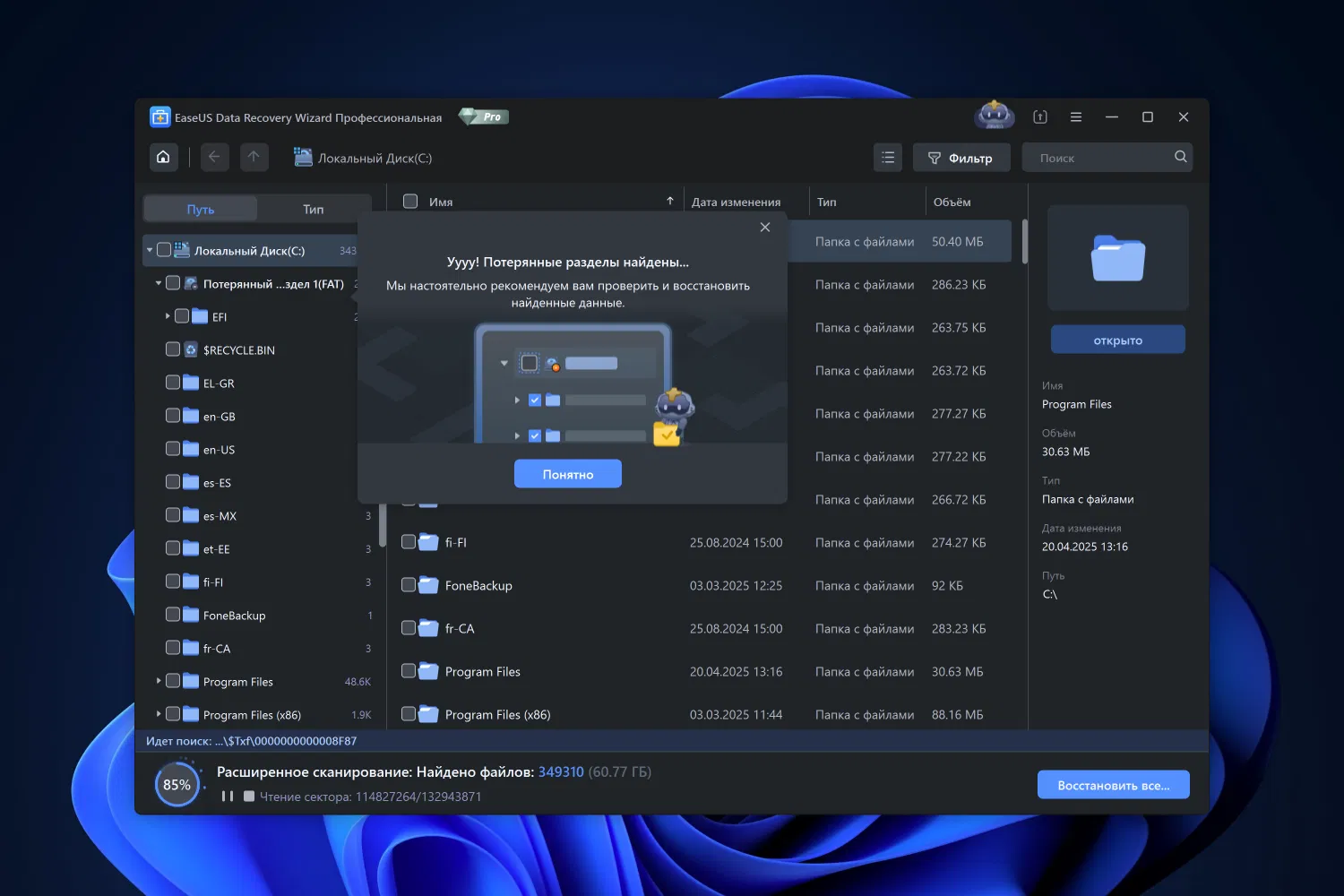Image resolution: width=1344 pixels, height=896 pixels.
Task: Stop the scan
Action: coord(249,796)
